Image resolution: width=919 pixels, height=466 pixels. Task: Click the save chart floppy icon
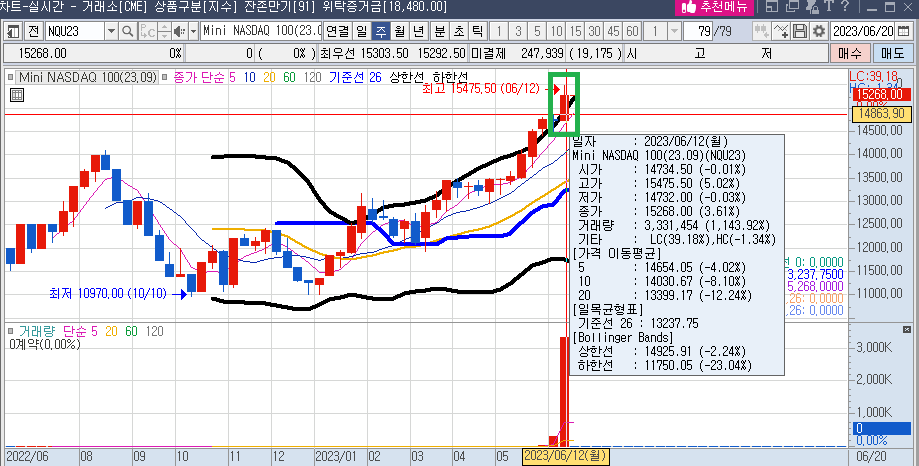pyautogui.click(x=799, y=31)
